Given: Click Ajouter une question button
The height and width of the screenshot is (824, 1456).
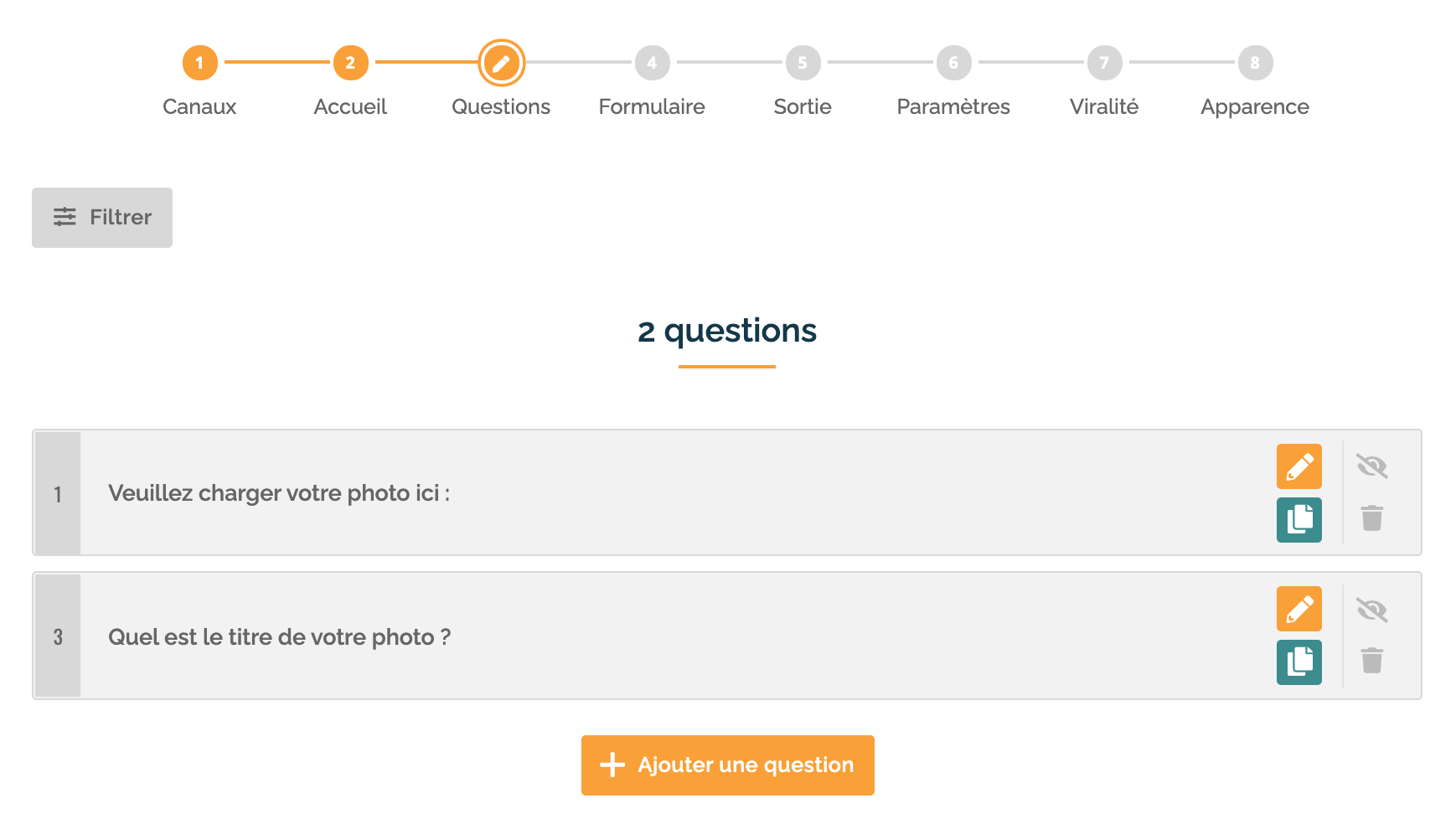Looking at the screenshot, I should coord(727,765).
